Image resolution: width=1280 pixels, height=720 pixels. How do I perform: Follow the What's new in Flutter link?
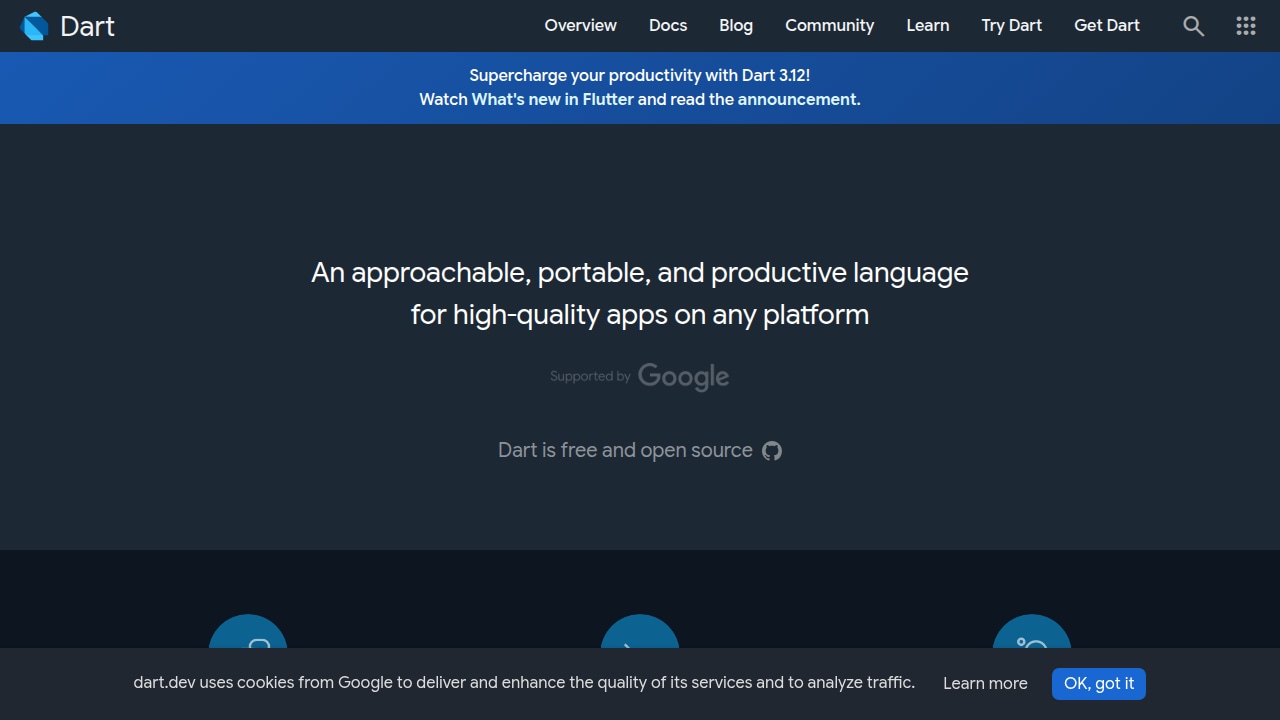click(553, 100)
